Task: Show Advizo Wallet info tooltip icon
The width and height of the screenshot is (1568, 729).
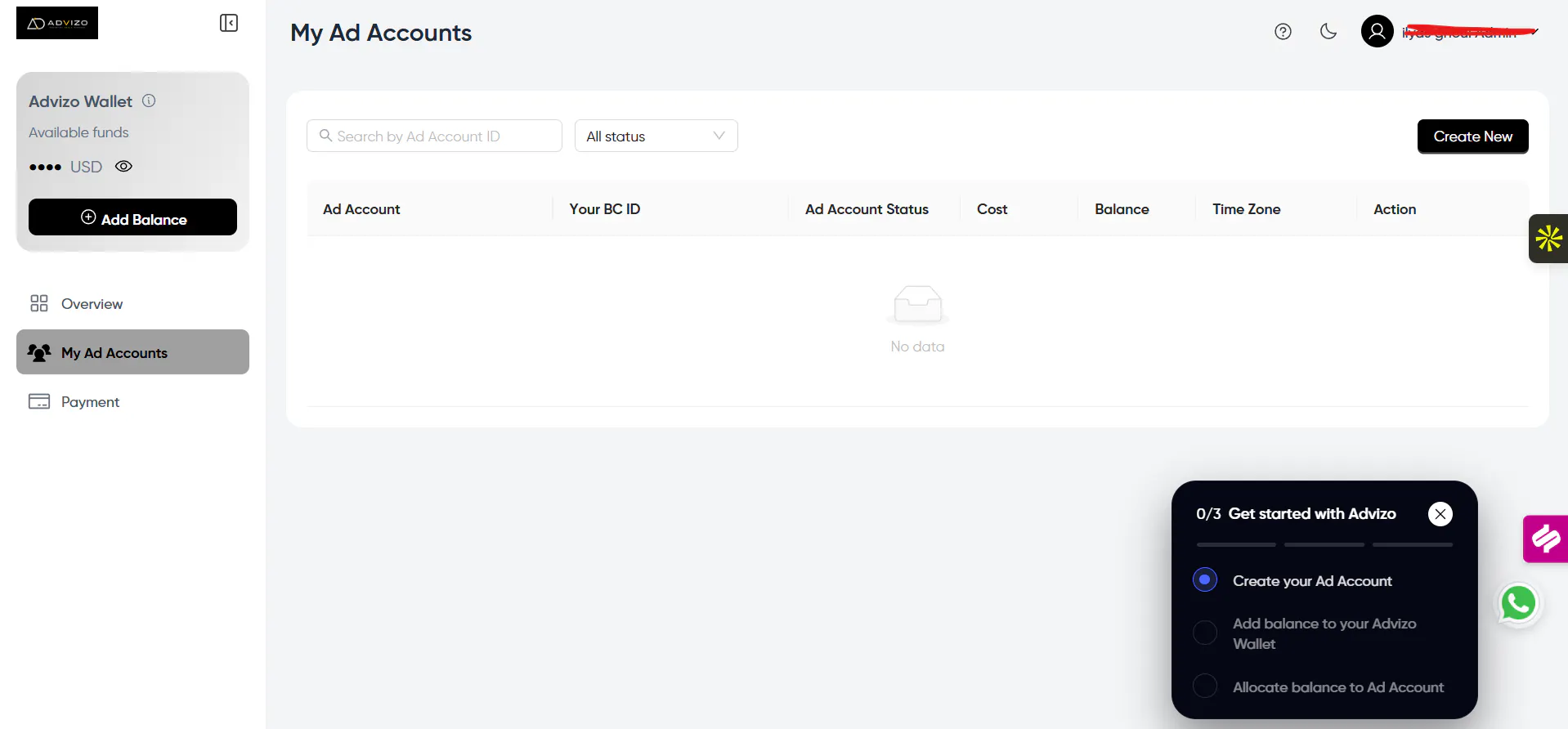Action: [x=149, y=101]
